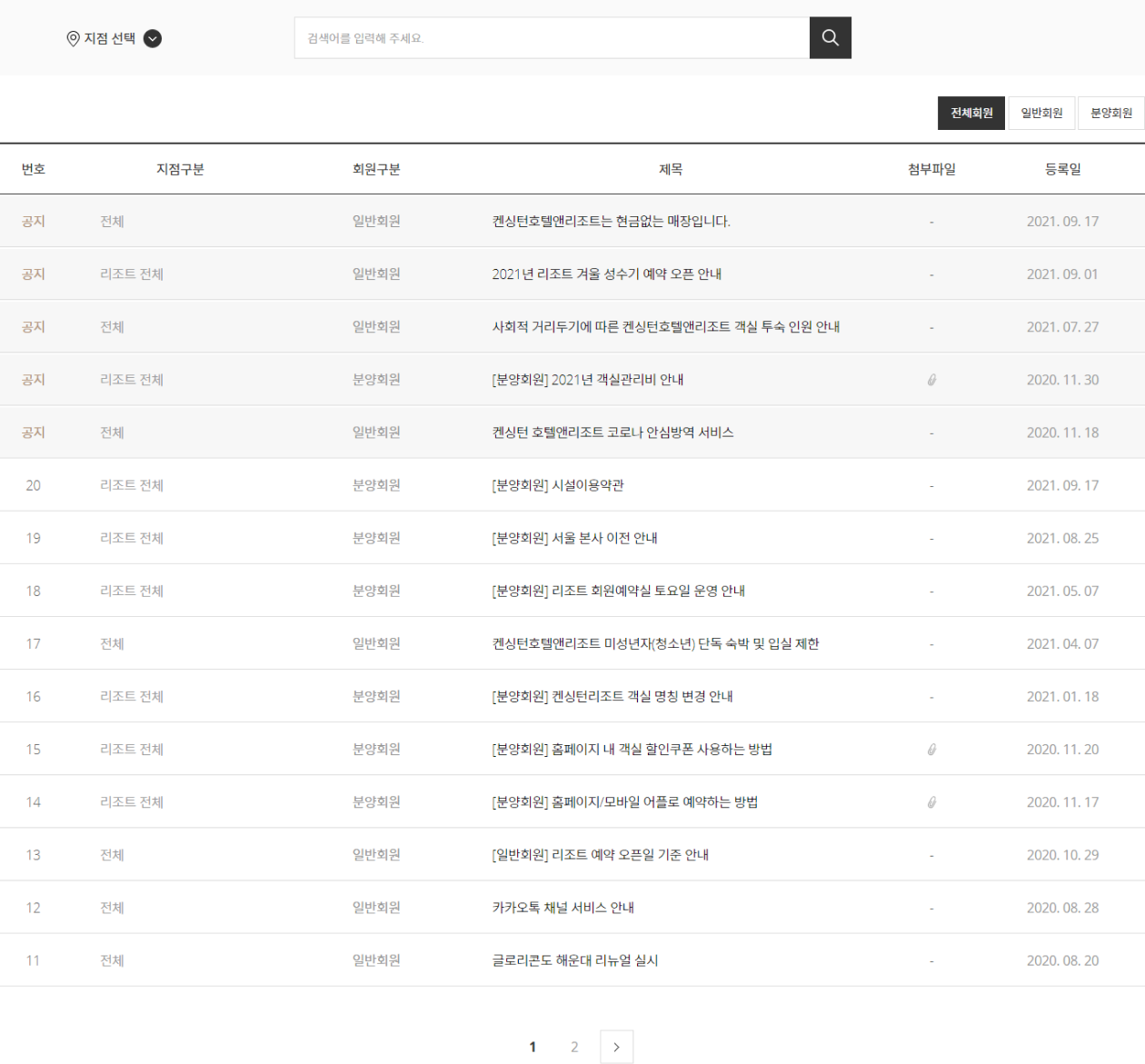Click the location pin icon
Image resolution: width=1145 pixels, height=1064 pixels.
(73, 38)
